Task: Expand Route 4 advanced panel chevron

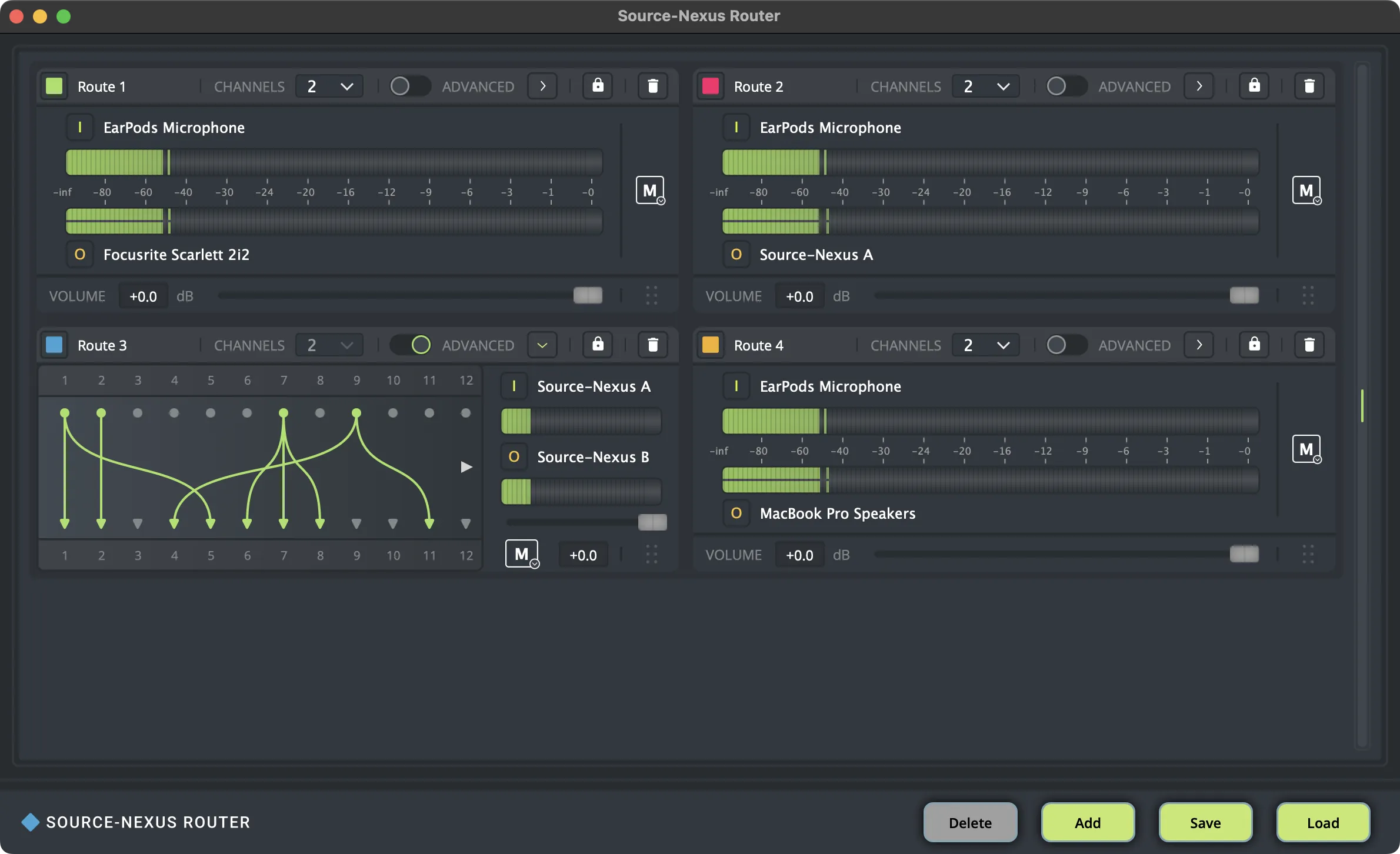Action: (x=1199, y=345)
